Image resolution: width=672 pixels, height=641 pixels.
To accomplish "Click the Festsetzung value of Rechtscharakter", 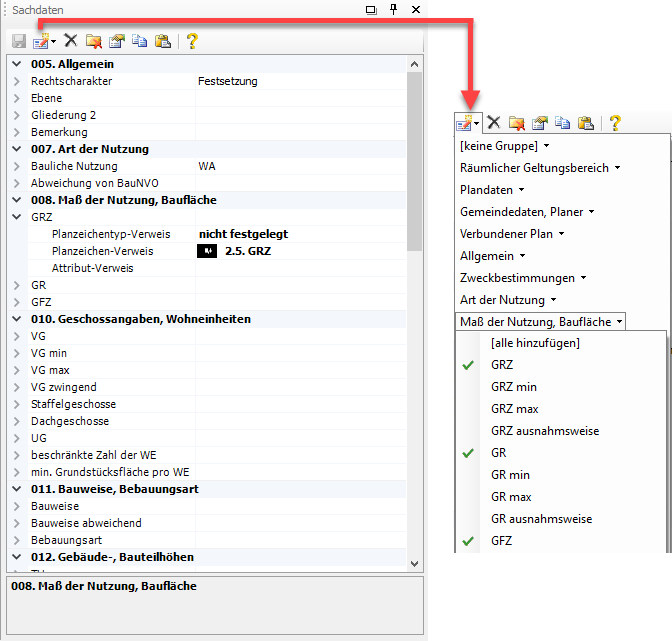I will coord(228,81).
